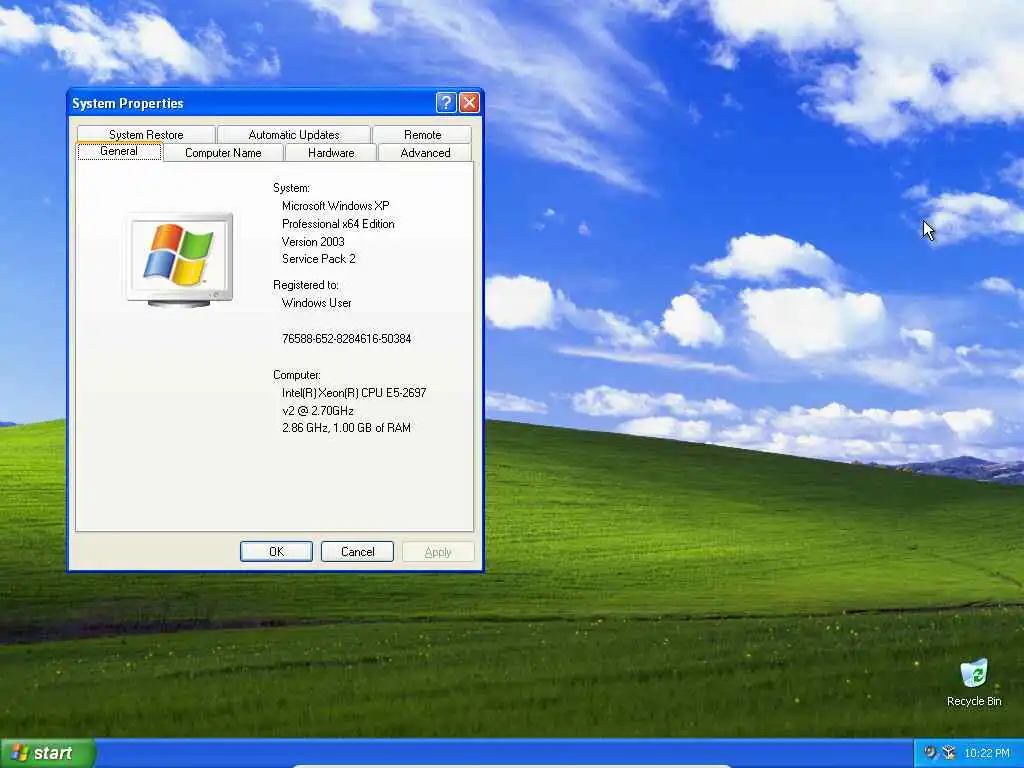This screenshot has height=768, width=1024.
Task: Click the v2 @ 2.70GHz text
Action: point(318,411)
